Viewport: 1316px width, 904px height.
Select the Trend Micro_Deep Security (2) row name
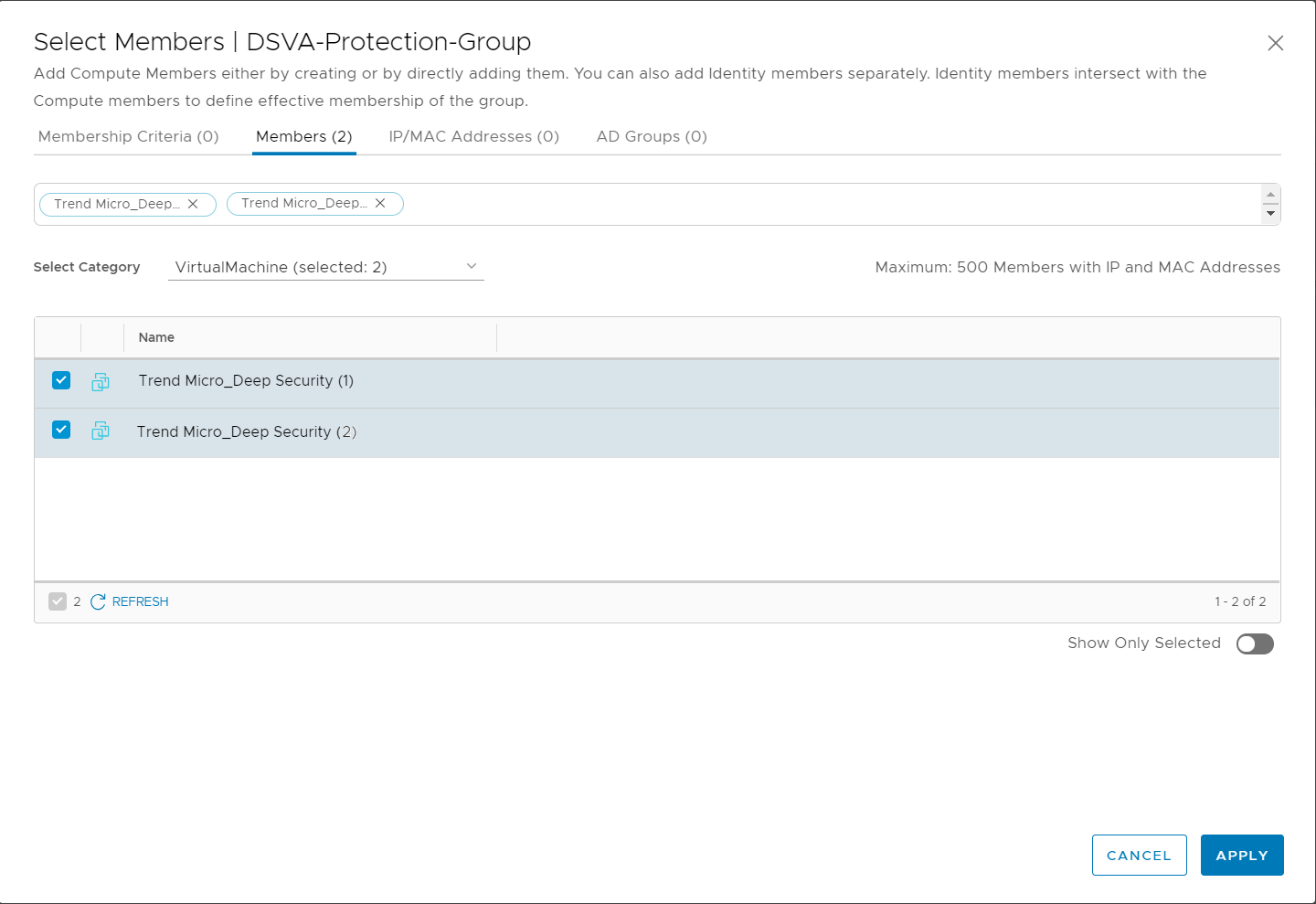(x=247, y=431)
